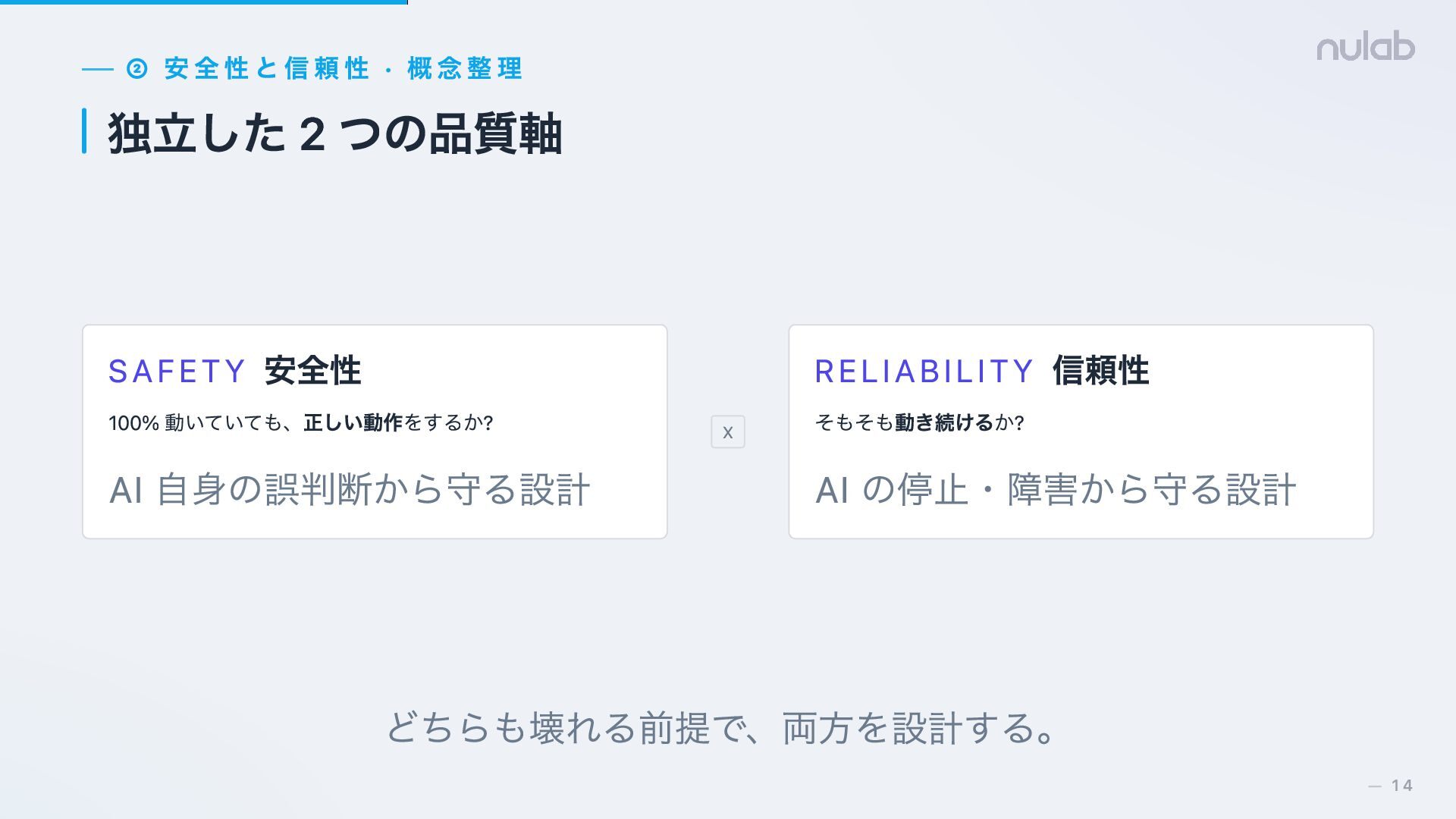The height and width of the screenshot is (819, 1456).
Task: Click the nulab logo
Action: 1365,47
